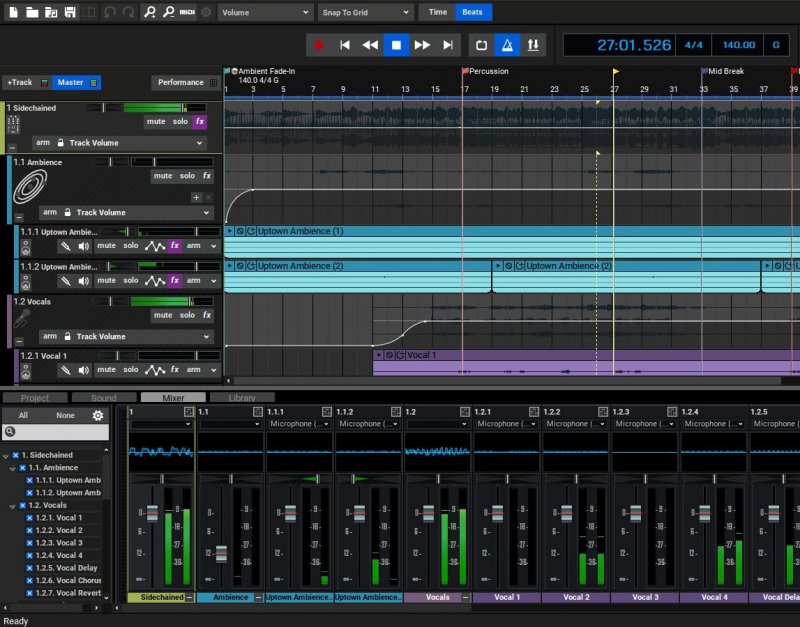Open fx on the Sidechained track

[x=200, y=121]
